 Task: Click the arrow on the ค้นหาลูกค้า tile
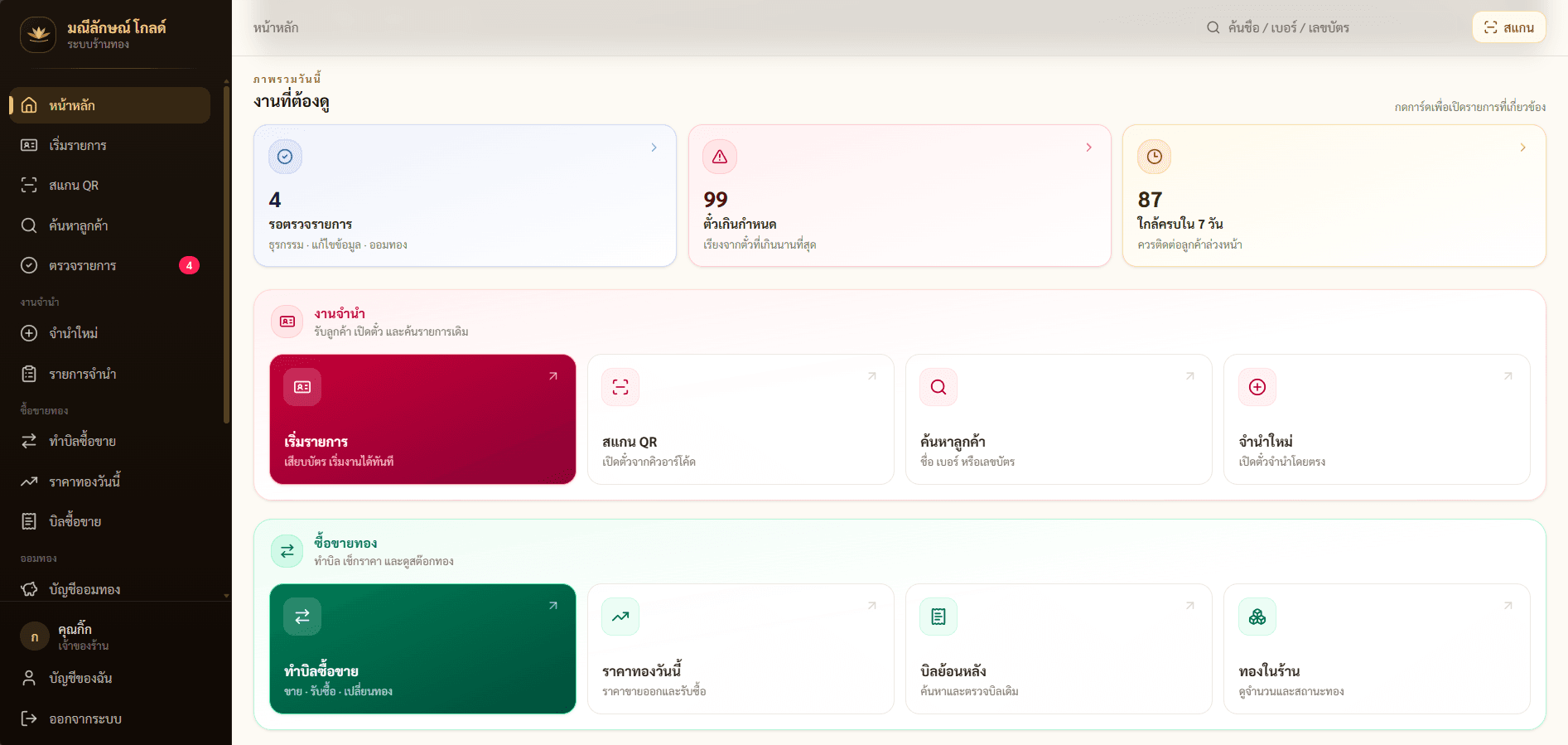click(1189, 376)
